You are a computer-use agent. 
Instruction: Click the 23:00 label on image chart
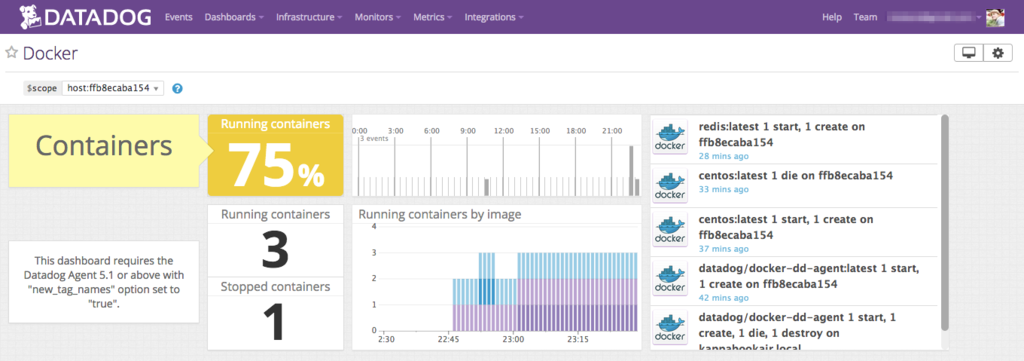[x=514, y=339]
